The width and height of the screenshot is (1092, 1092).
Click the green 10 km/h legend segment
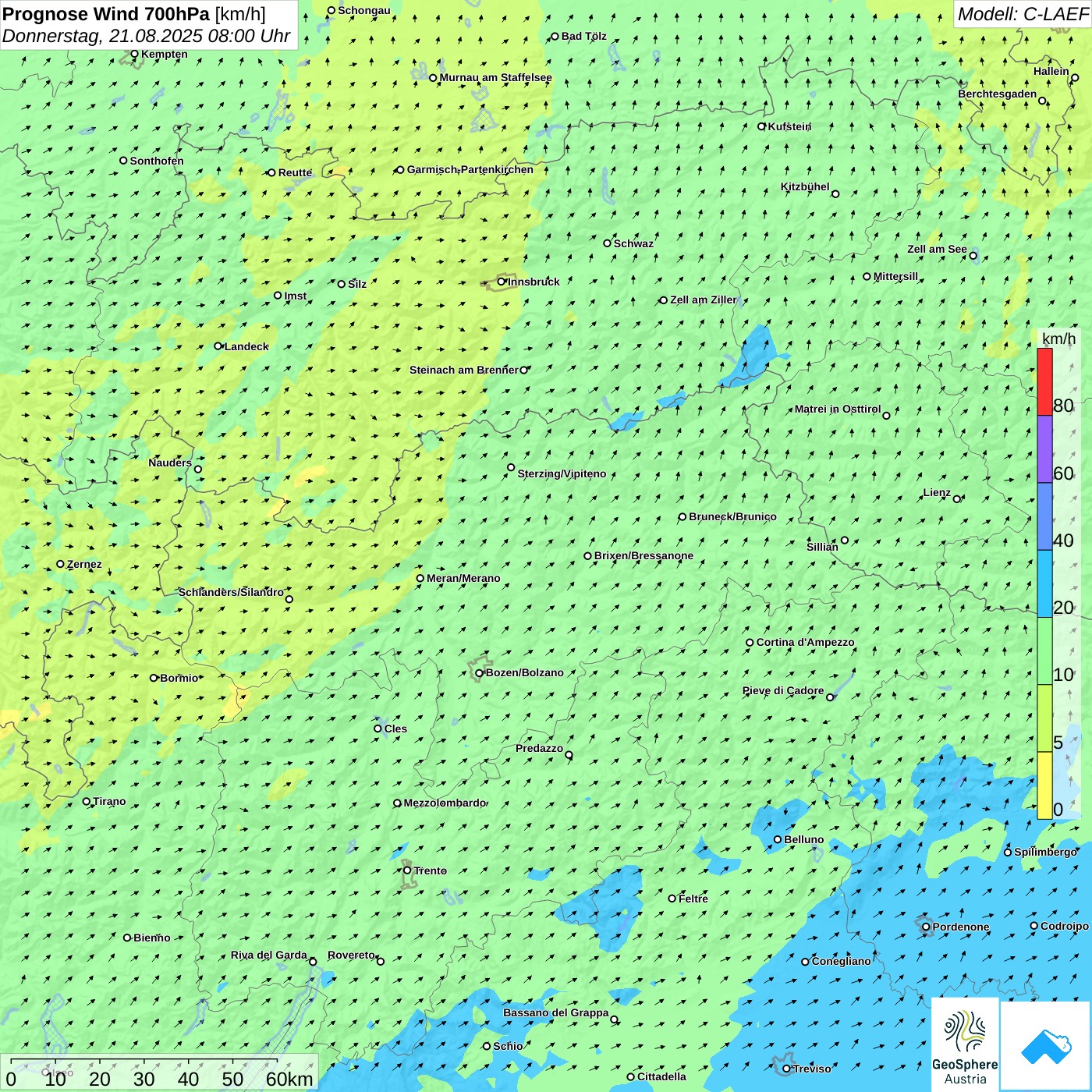[x=1044, y=651]
